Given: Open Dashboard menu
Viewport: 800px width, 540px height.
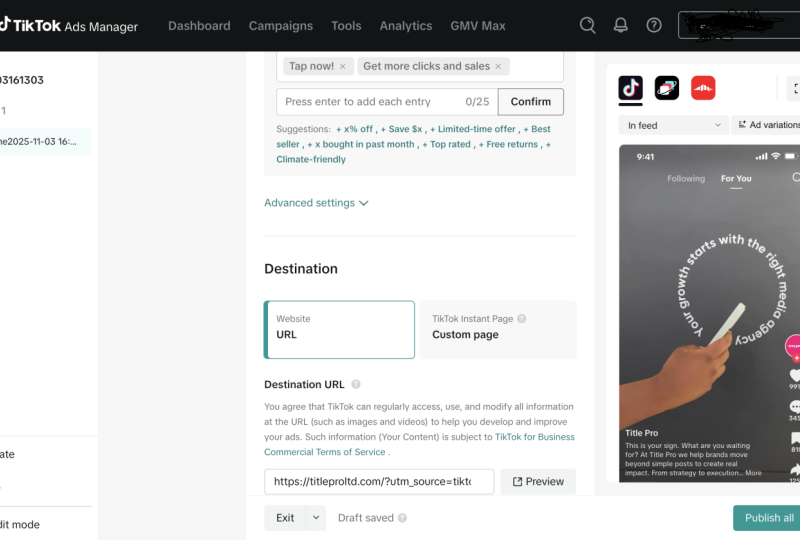Looking at the screenshot, I should pyautogui.click(x=199, y=26).
